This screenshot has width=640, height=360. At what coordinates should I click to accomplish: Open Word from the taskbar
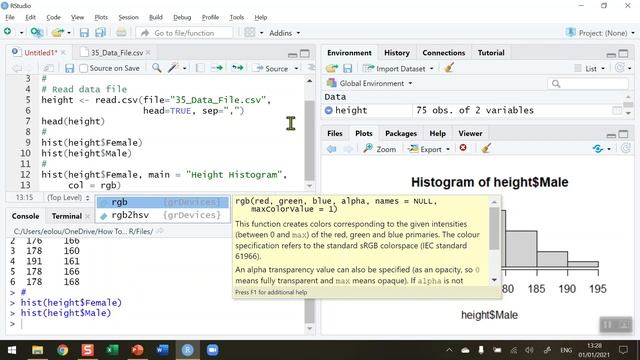(162, 350)
